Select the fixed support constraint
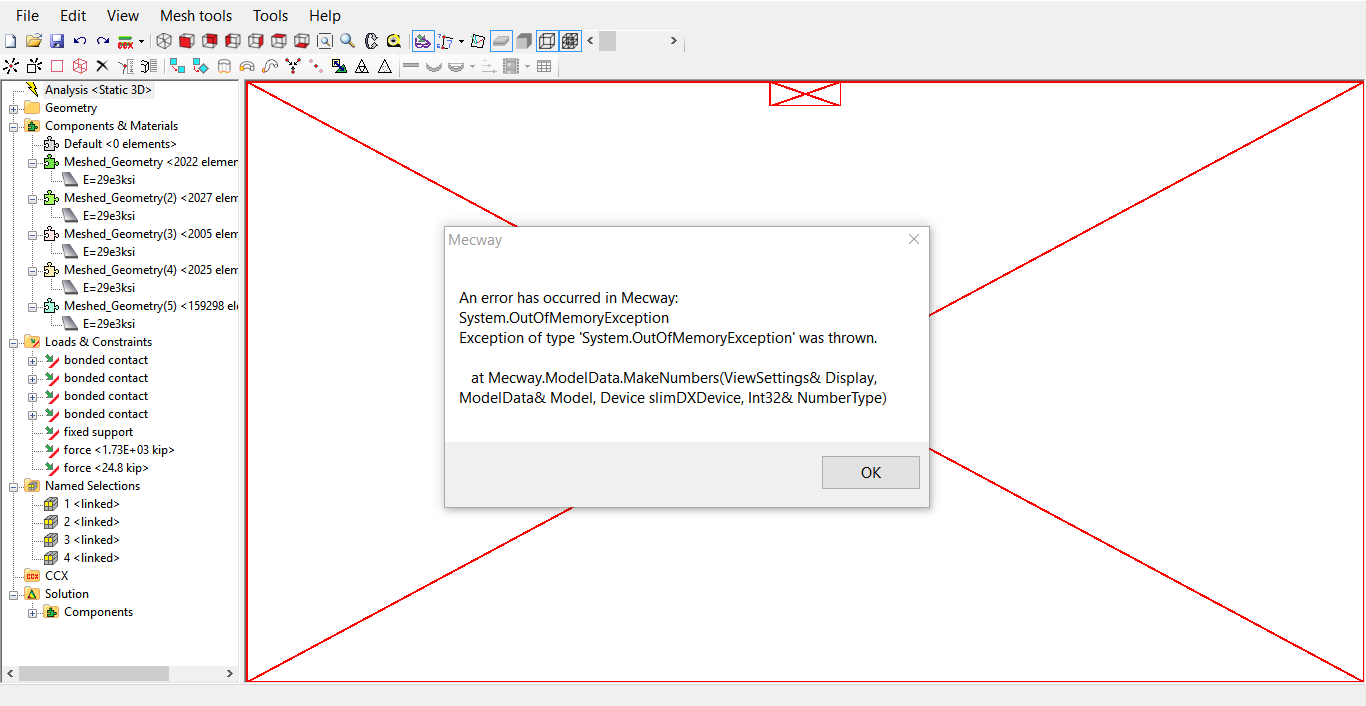1366x706 pixels. pos(98,432)
